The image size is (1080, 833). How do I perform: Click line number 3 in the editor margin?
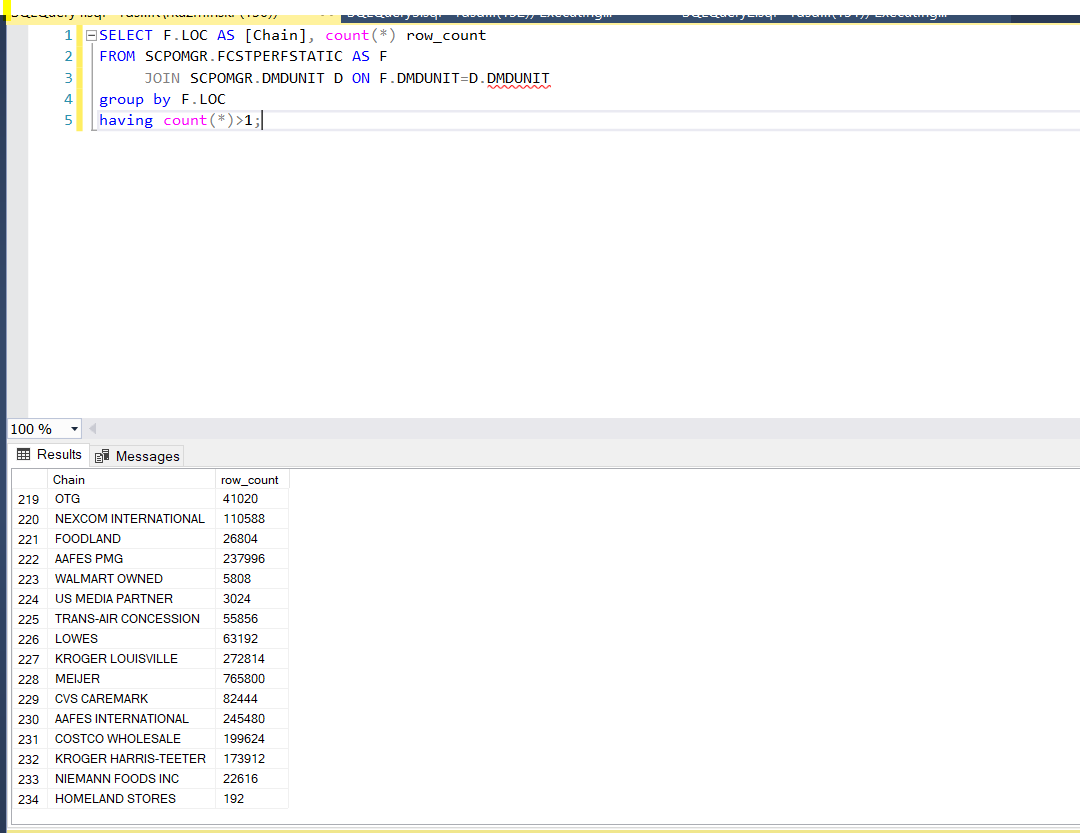[67, 78]
